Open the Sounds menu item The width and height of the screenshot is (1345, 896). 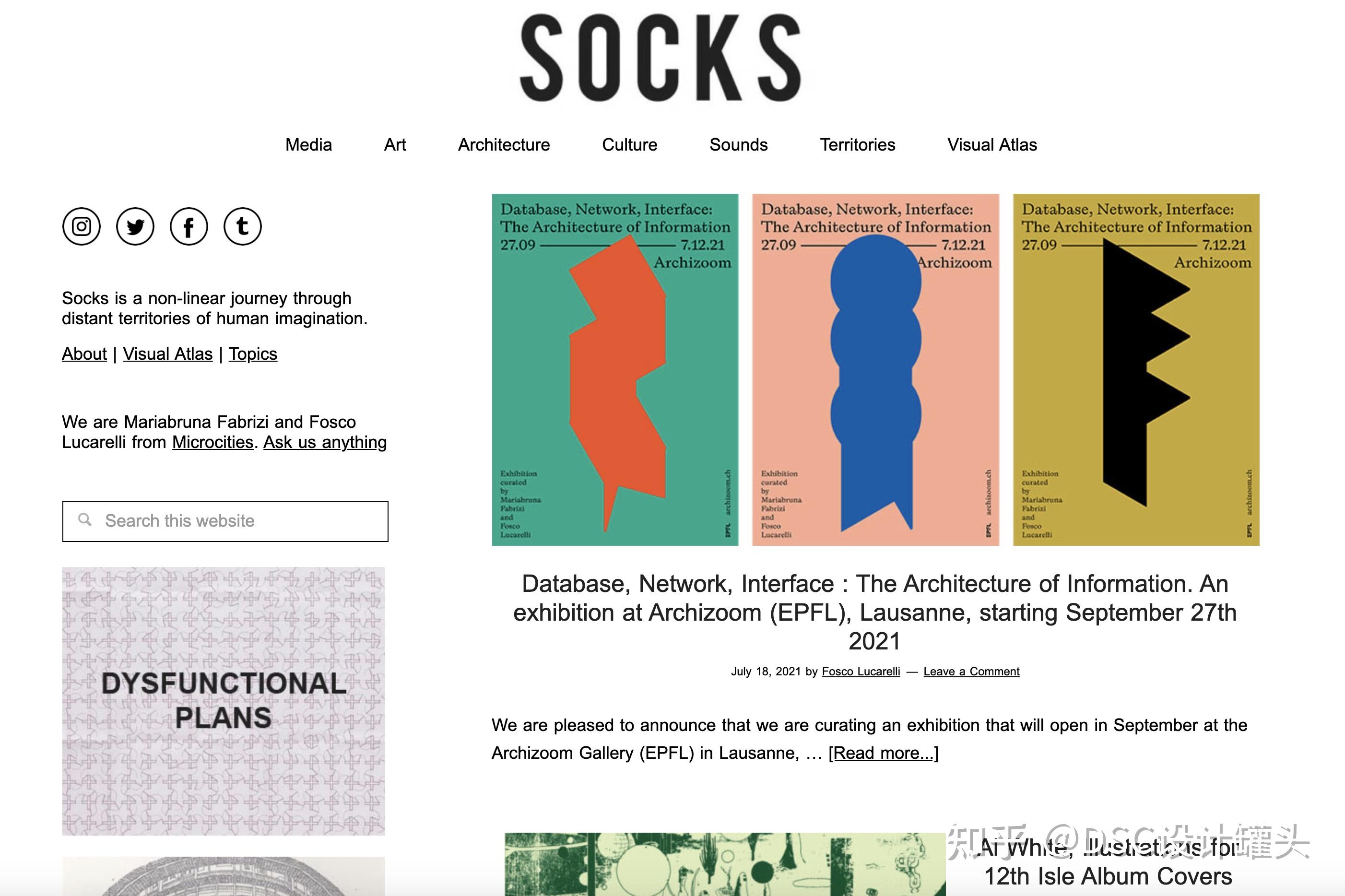pos(738,144)
